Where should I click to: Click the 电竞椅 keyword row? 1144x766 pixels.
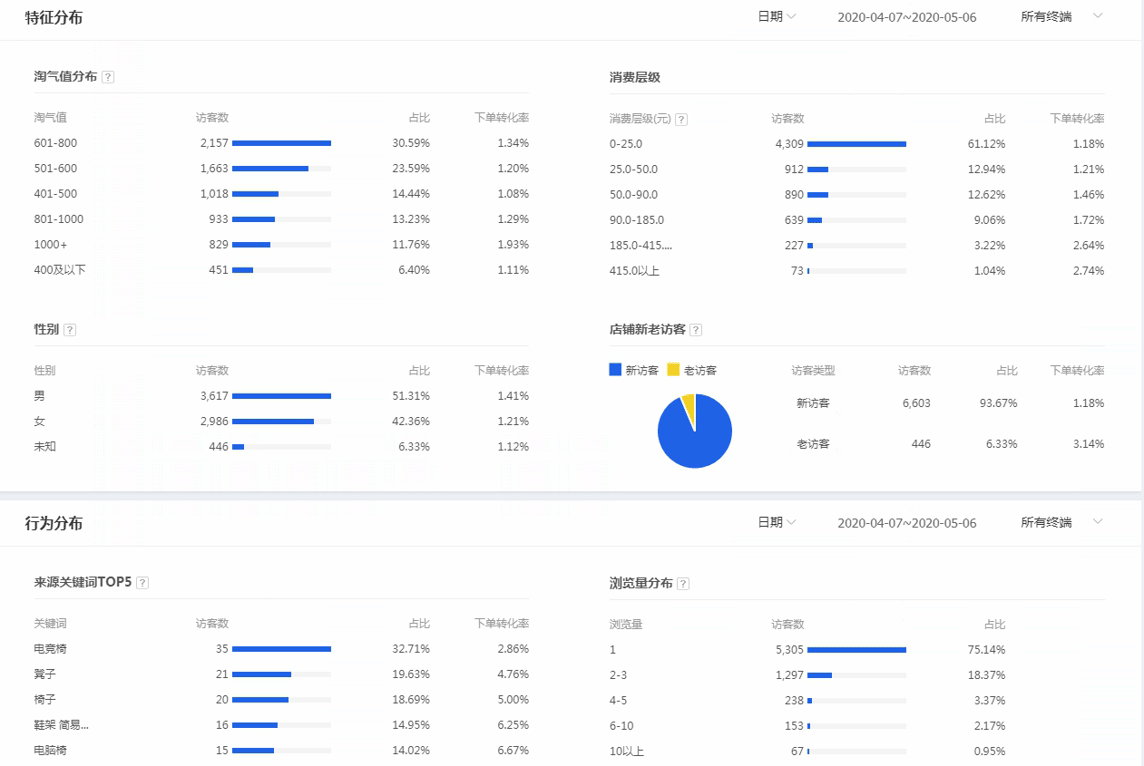pos(51,649)
